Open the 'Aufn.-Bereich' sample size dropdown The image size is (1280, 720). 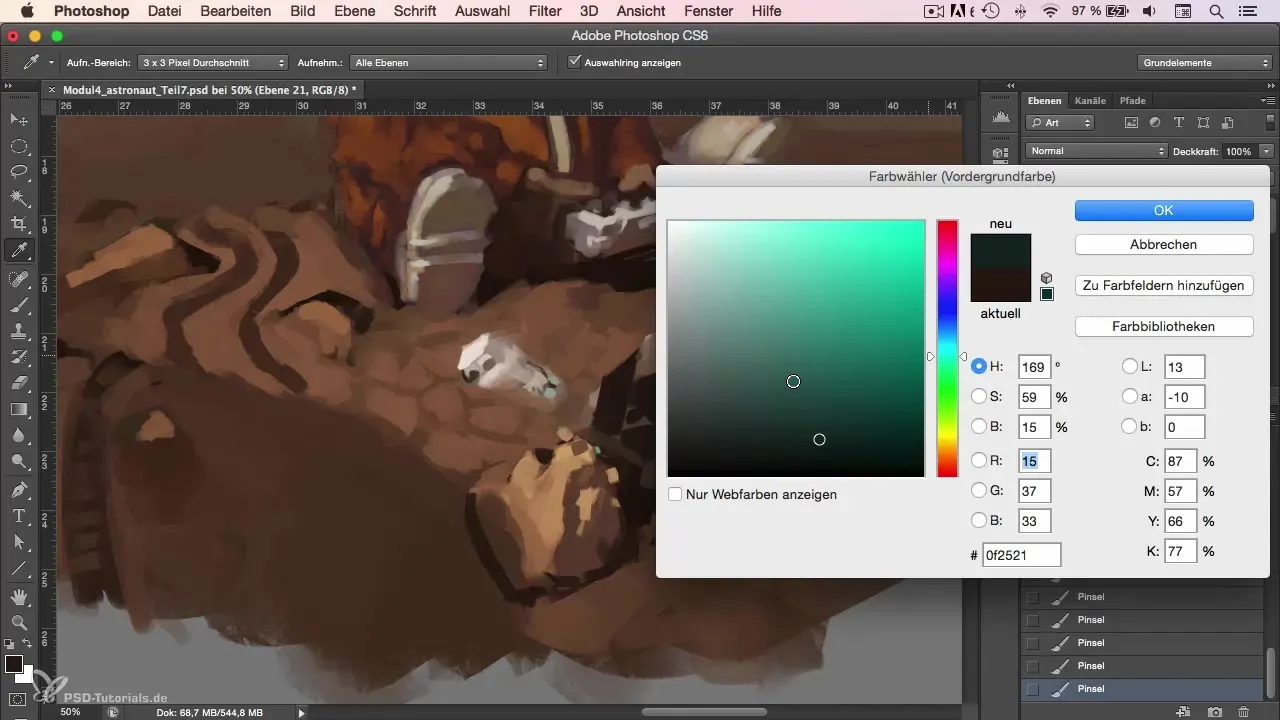[x=213, y=63]
